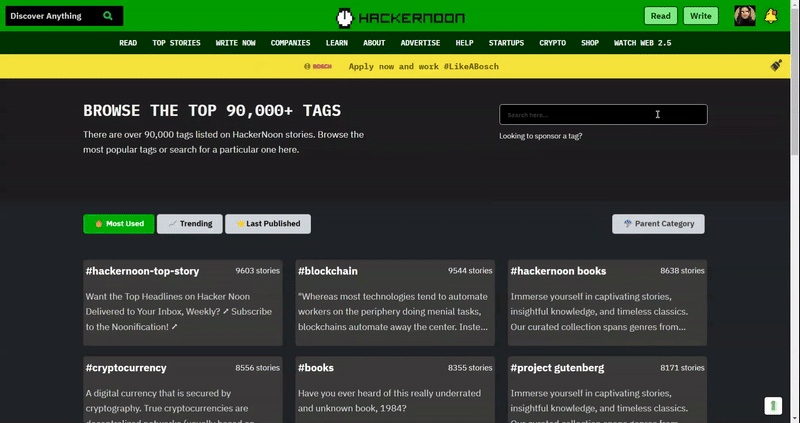
Task: Click the '8355 stories' count
Action: 470,368
